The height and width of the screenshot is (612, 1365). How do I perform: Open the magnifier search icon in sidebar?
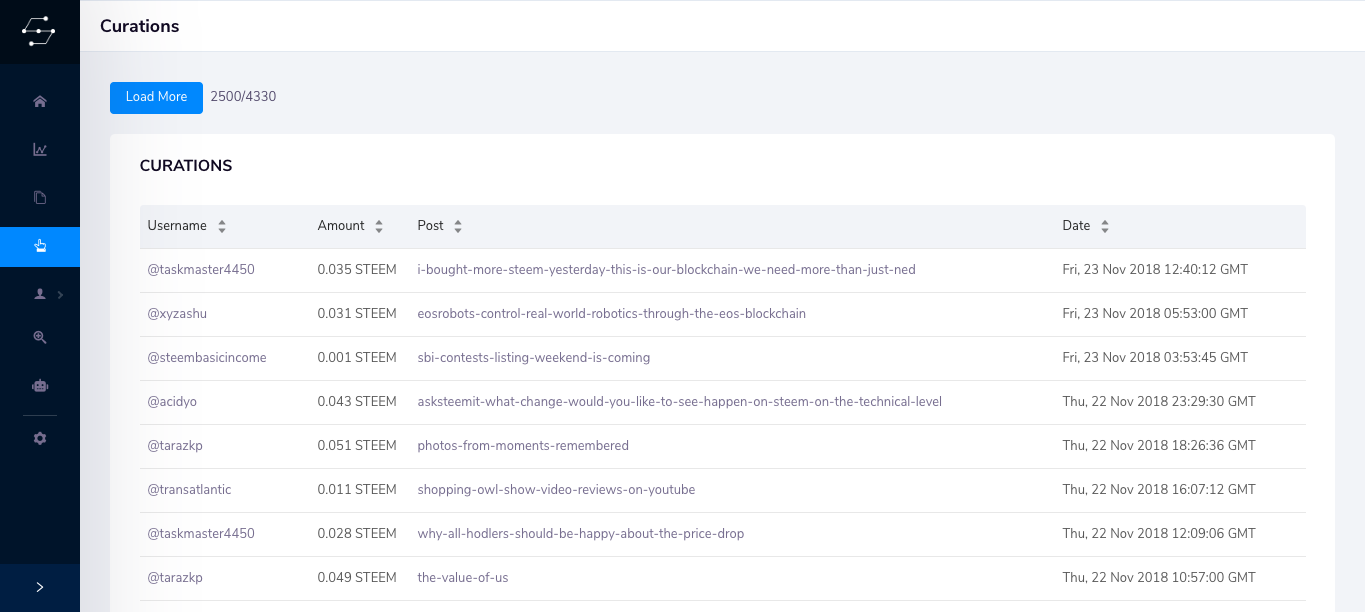[x=40, y=337]
